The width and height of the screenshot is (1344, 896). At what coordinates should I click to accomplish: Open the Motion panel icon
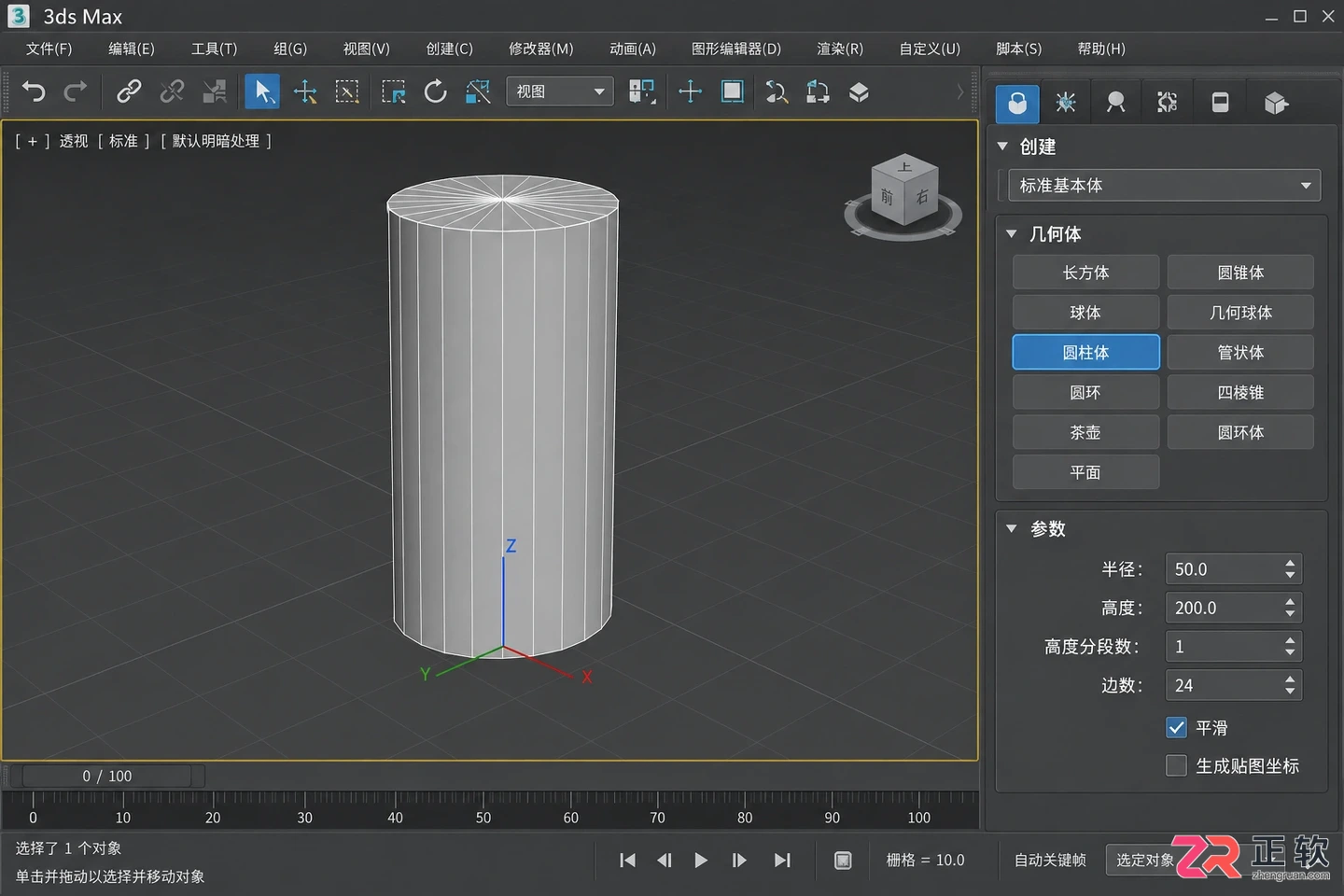coord(1167,103)
